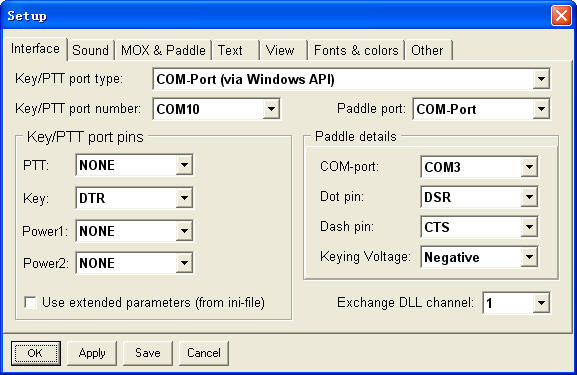Enable Use extended parameters checkbox

(30, 303)
